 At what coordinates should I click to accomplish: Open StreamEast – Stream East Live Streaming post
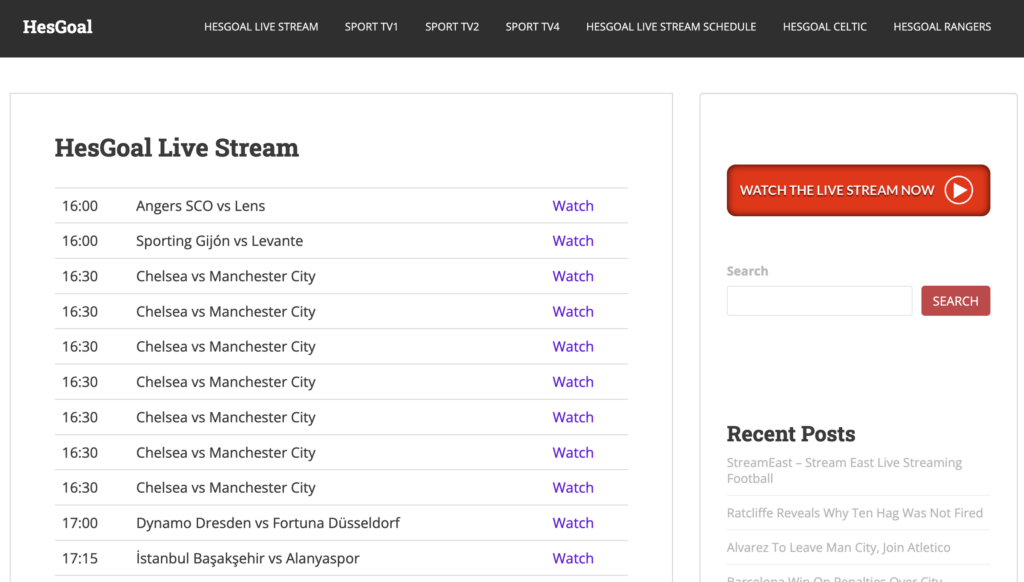click(x=844, y=470)
